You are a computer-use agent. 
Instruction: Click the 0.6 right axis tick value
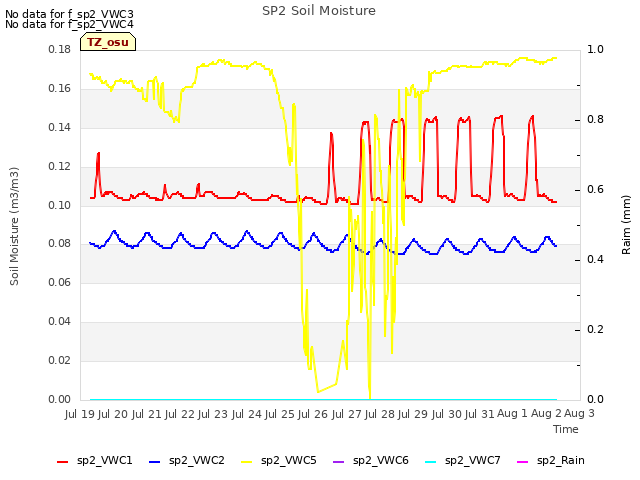pyautogui.click(x=595, y=189)
